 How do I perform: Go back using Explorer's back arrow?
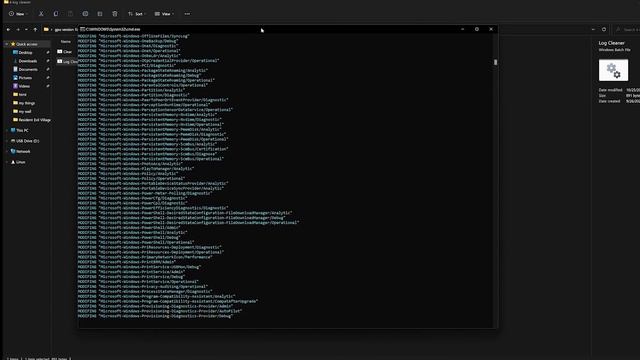(8, 29)
